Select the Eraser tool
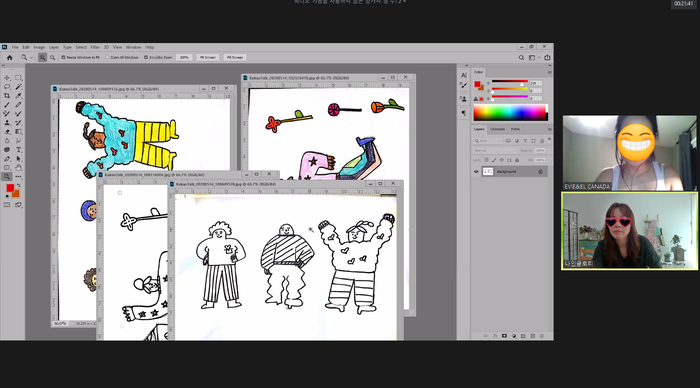700x388 pixels. [x=7, y=132]
